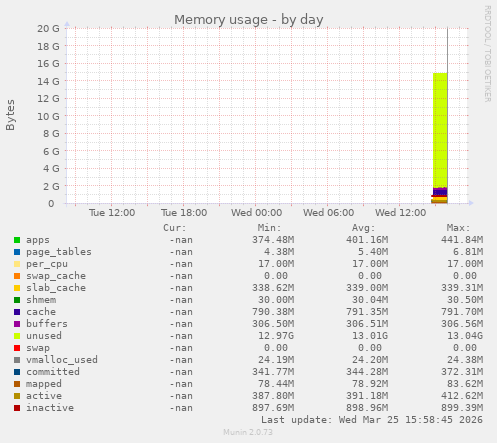Click the active olive swatch

(x=17, y=396)
